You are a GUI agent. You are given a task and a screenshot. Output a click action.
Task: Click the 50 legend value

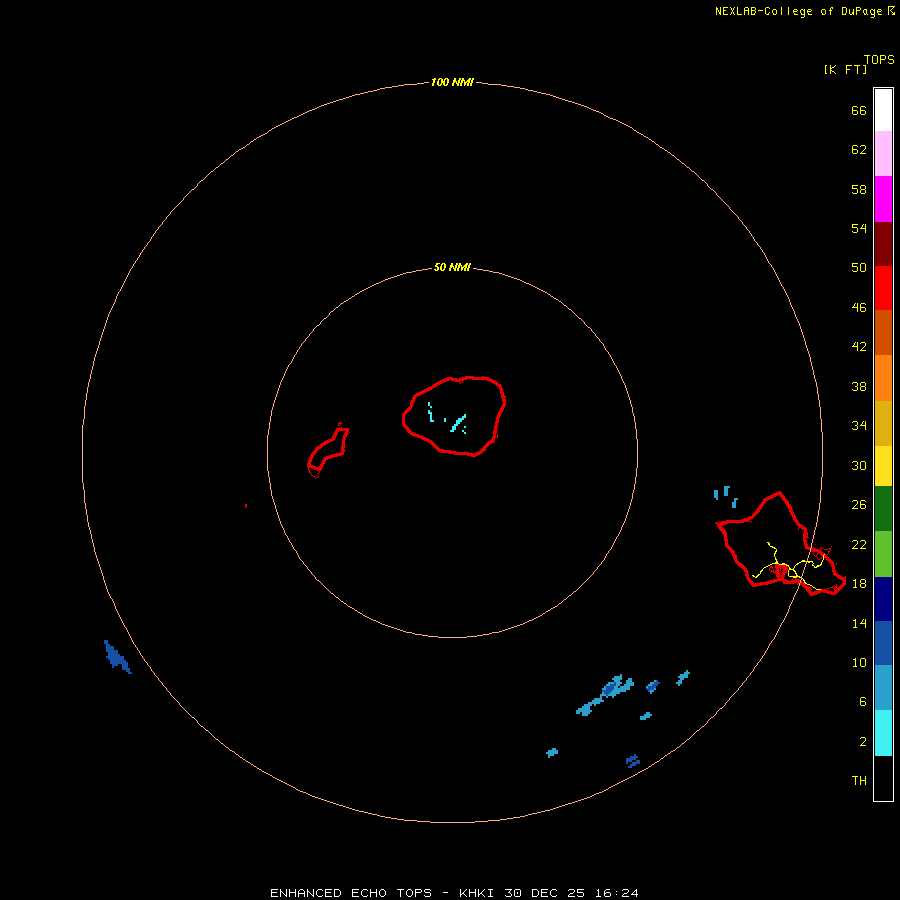tap(859, 268)
